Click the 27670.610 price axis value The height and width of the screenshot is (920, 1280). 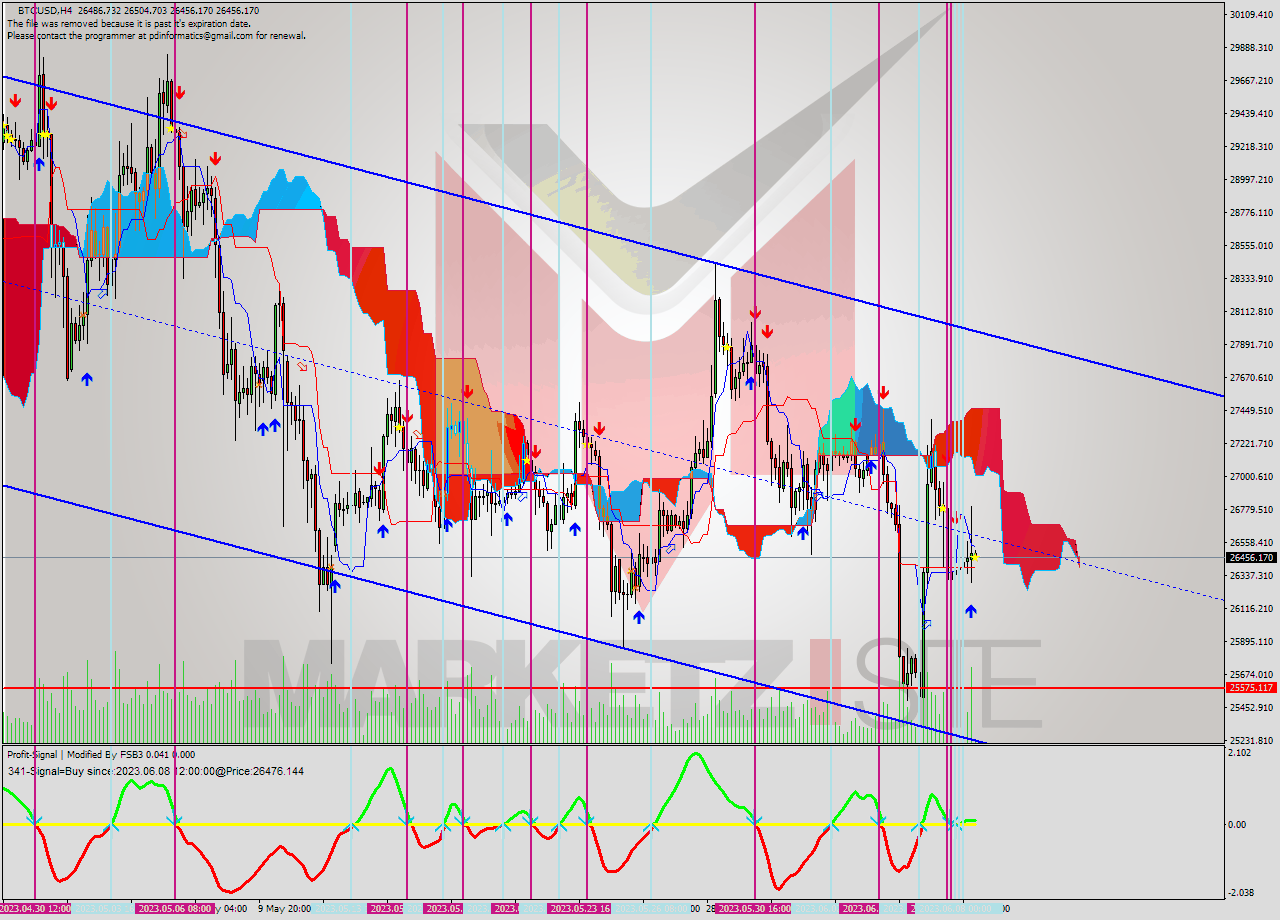[1251, 378]
